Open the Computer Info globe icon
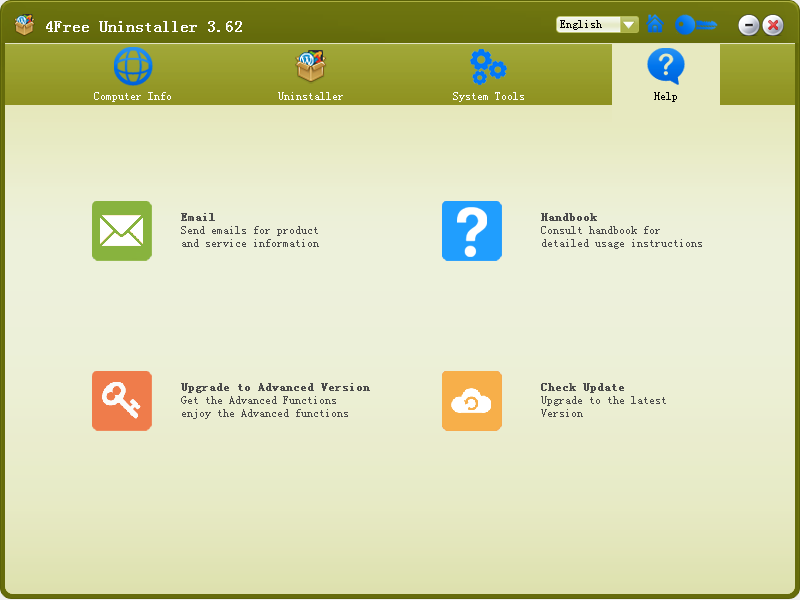The width and height of the screenshot is (800, 600). [133, 66]
